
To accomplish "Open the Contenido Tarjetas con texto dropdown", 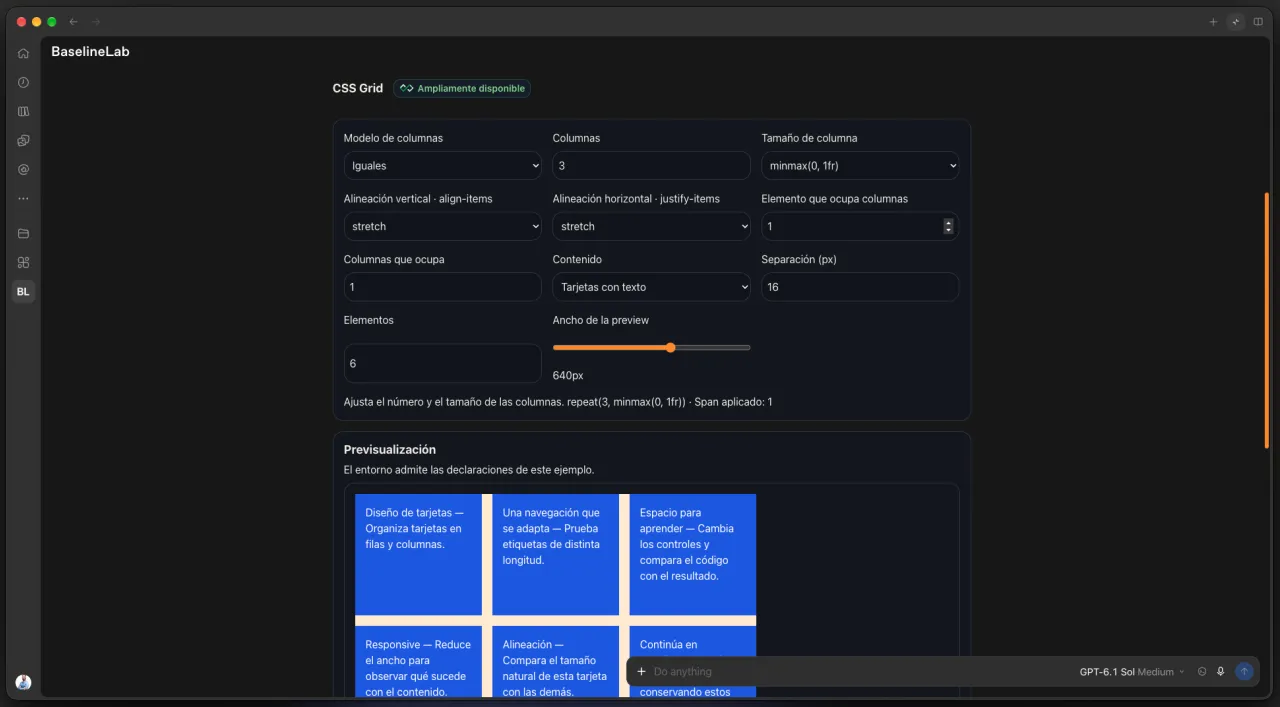I will (x=651, y=287).
